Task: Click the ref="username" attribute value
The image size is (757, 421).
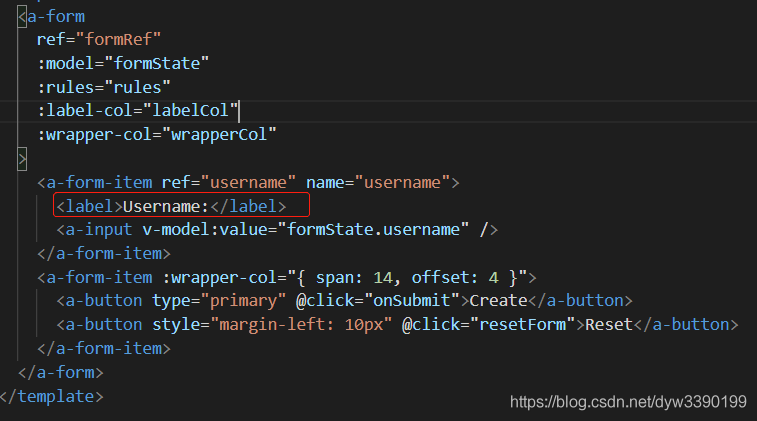Action: (x=248, y=182)
